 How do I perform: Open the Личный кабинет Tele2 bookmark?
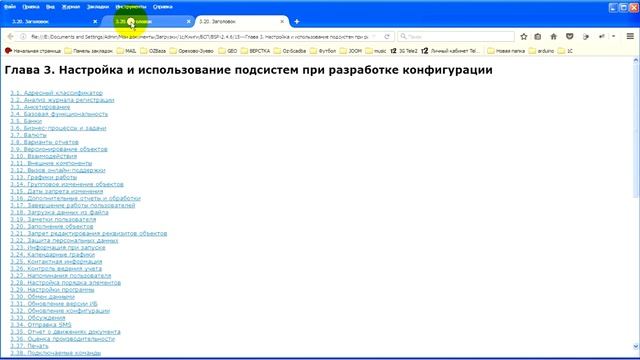(451, 51)
